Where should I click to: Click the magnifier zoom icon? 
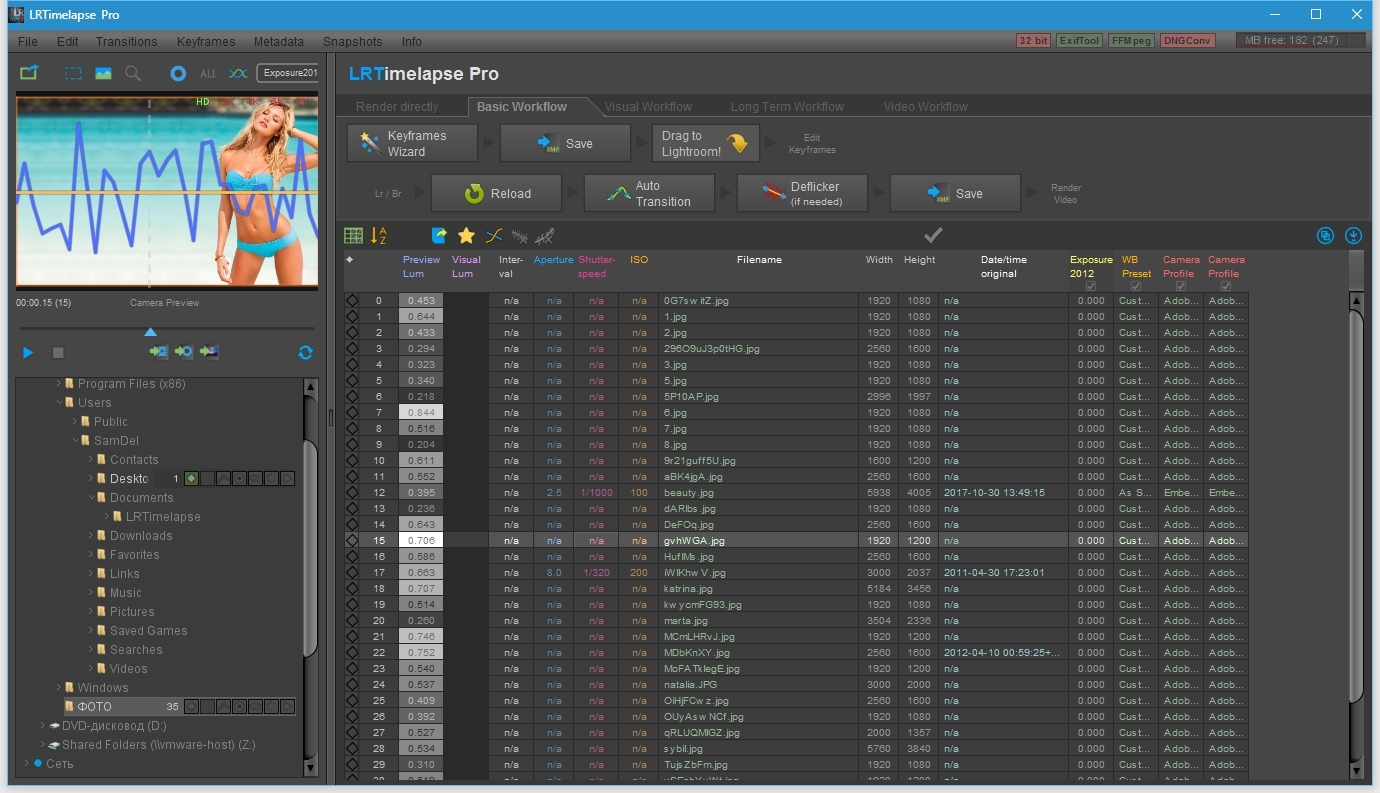point(133,73)
